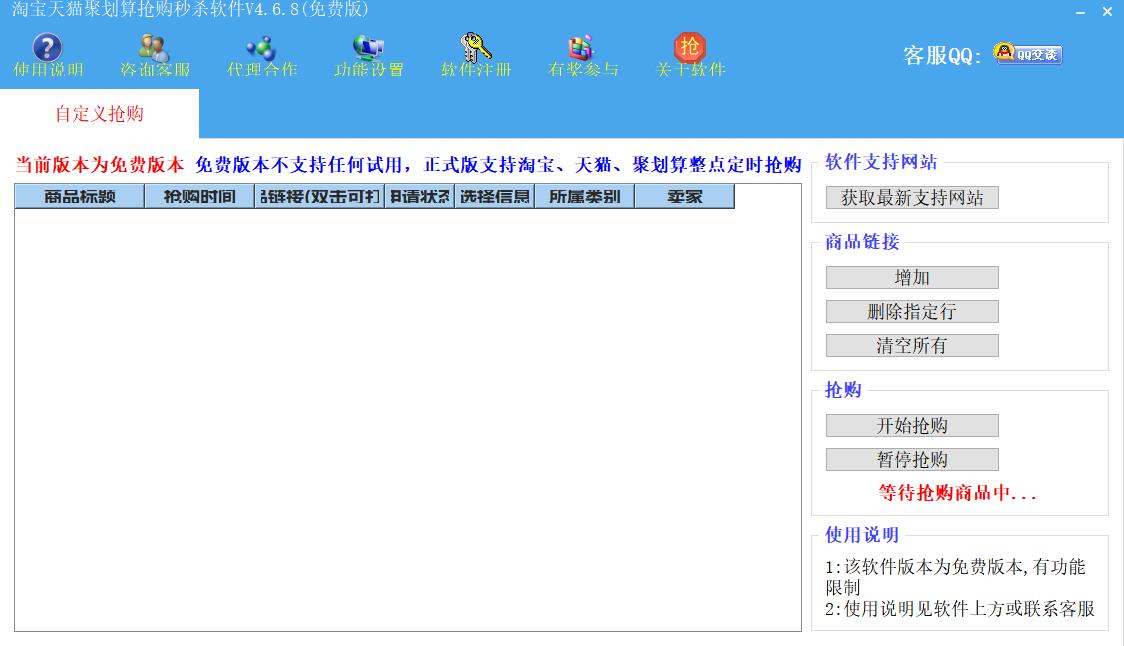This screenshot has height=646, width=1124.
Task: Open the 有奖参与 gift icon
Action: click(x=582, y=49)
